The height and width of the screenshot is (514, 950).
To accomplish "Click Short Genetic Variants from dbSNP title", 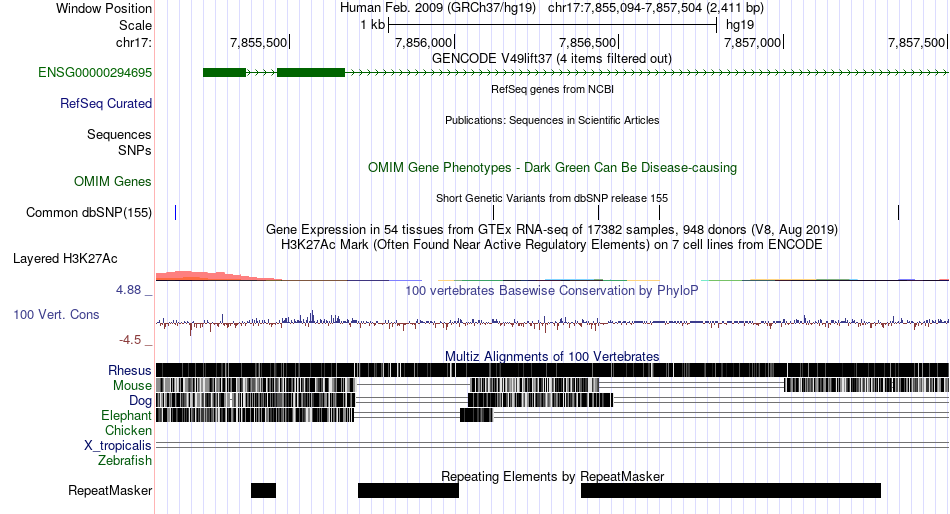I will [x=552, y=198].
